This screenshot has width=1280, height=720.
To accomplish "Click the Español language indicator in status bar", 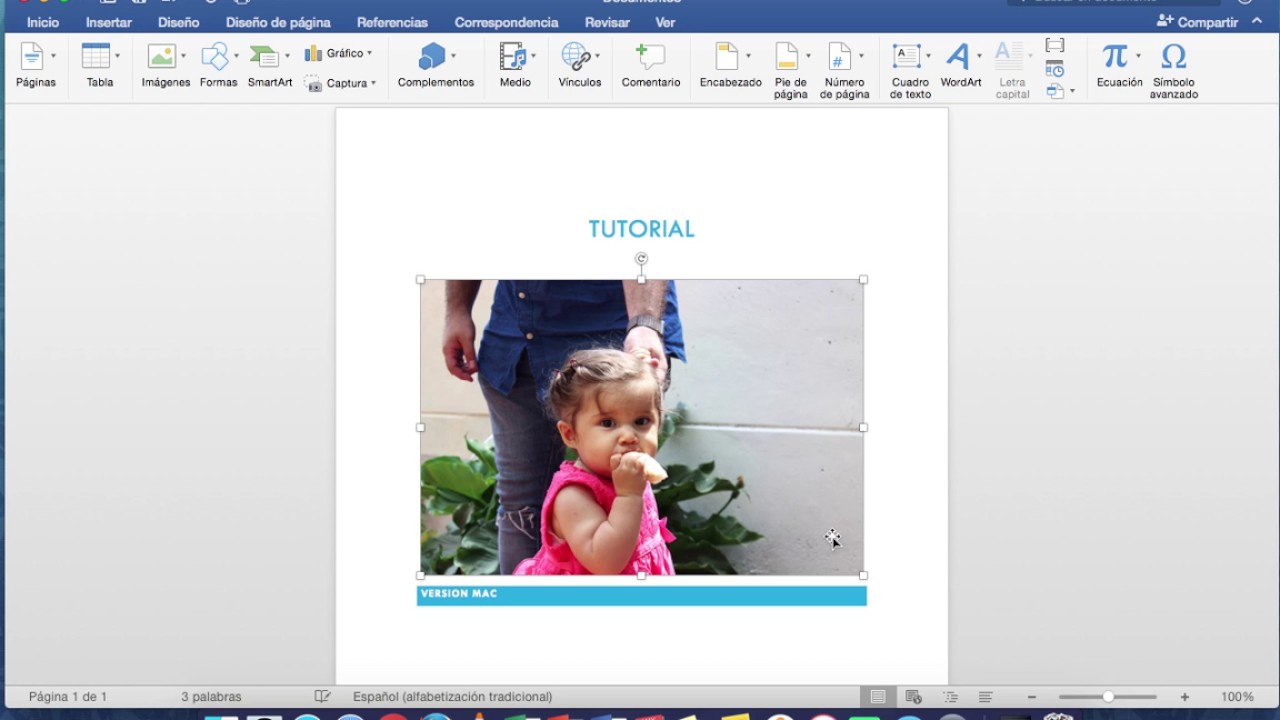I will pyautogui.click(x=452, y=696).
